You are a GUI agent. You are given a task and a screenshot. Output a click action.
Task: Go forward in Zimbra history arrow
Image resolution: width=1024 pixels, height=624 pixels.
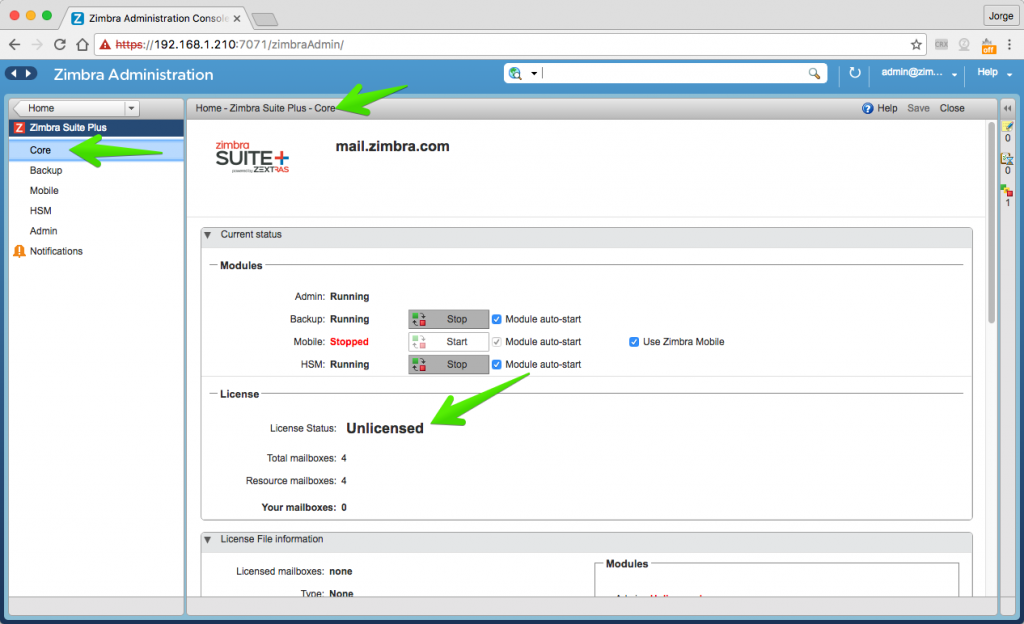click(x=28, y=74)
